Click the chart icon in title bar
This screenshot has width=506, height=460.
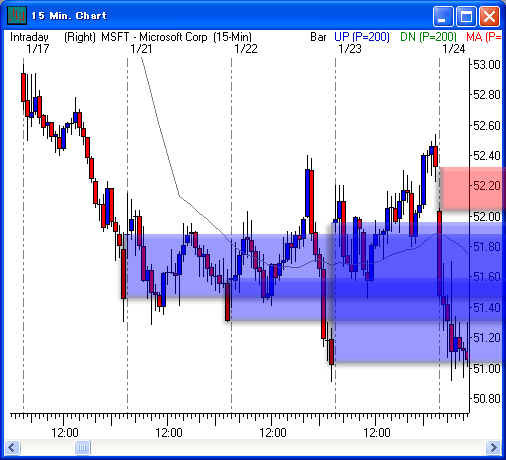(17, 15)
